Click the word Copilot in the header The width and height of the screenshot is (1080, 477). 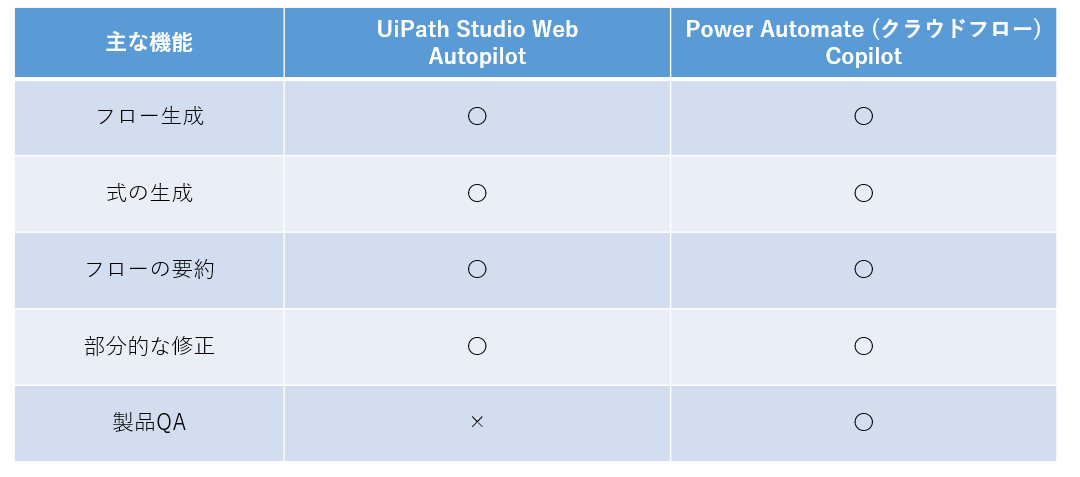[x=864, y=56]
